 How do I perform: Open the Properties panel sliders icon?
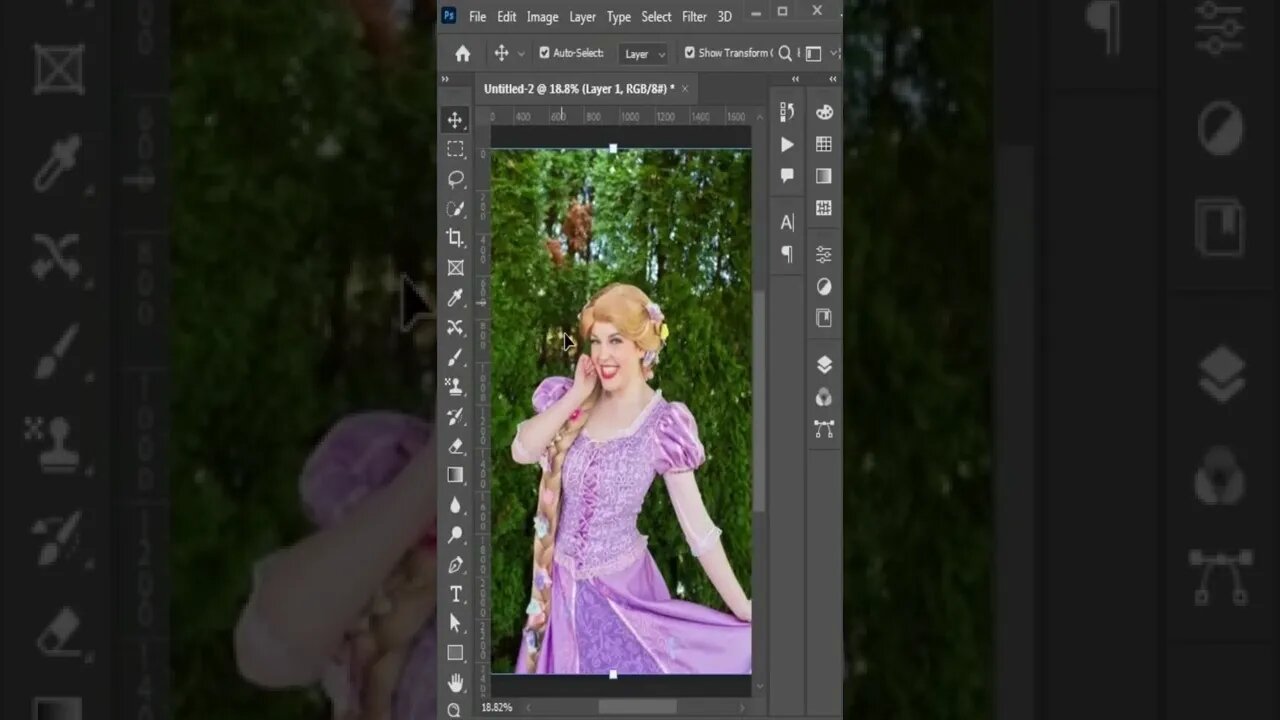coord(824,254)
